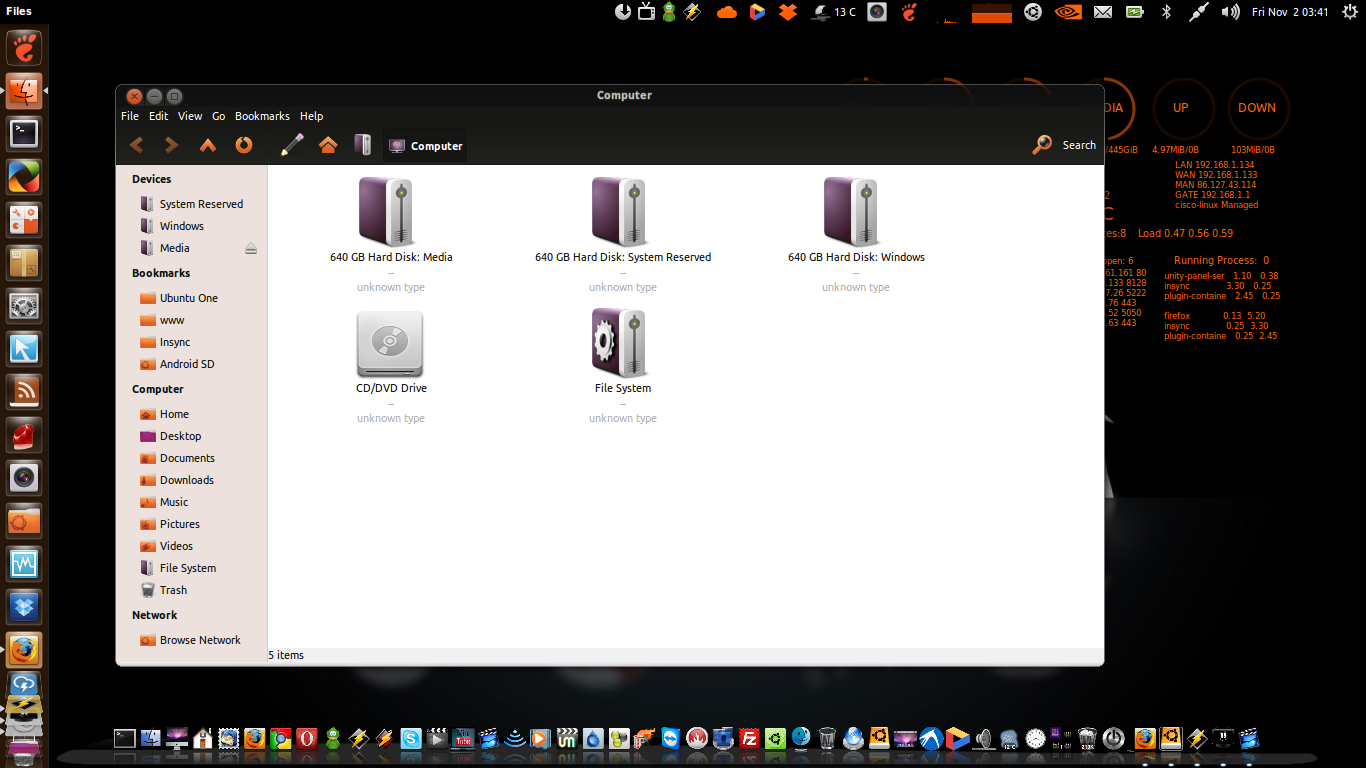Open Dropbox from the left launcher
Image resolution: width=1366 pixels, height=768 pixels.
coord(24,606)
